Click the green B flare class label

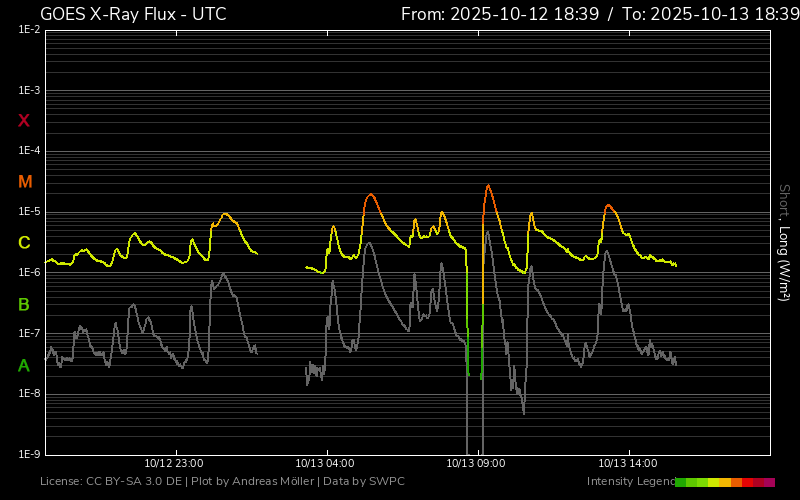pyautogui.click(x=24, y=304)
